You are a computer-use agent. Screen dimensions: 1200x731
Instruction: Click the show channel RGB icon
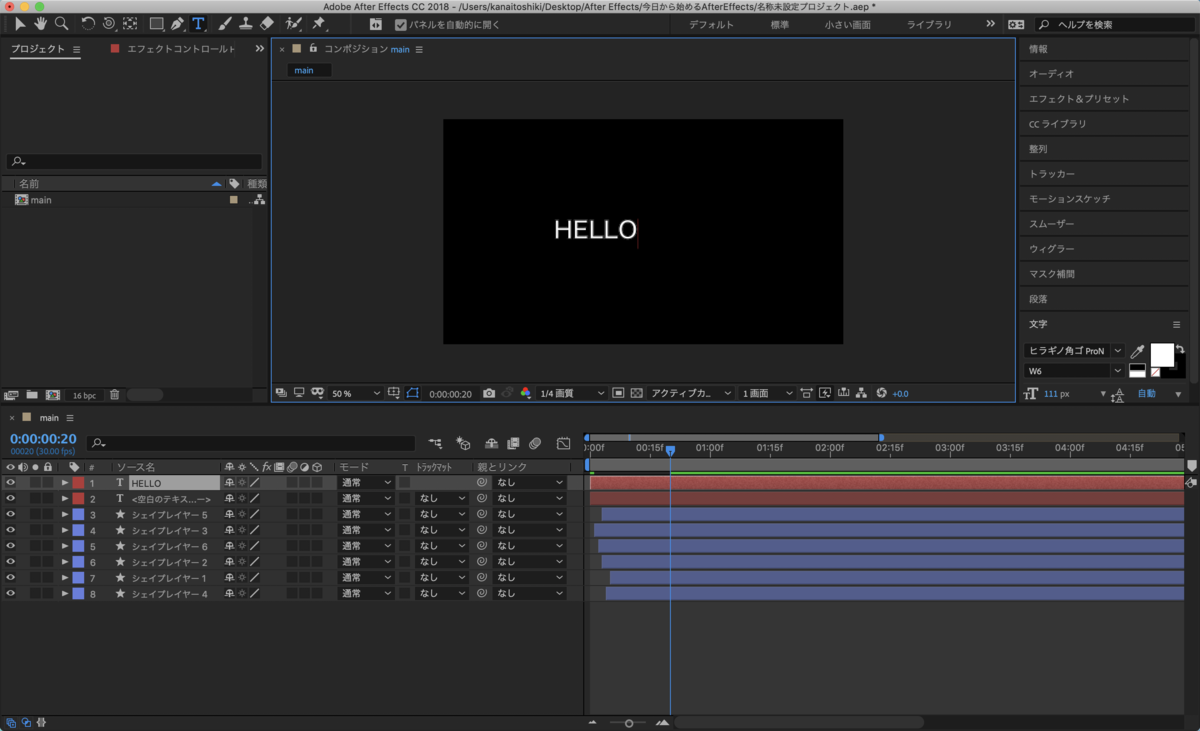pos(526,394)
